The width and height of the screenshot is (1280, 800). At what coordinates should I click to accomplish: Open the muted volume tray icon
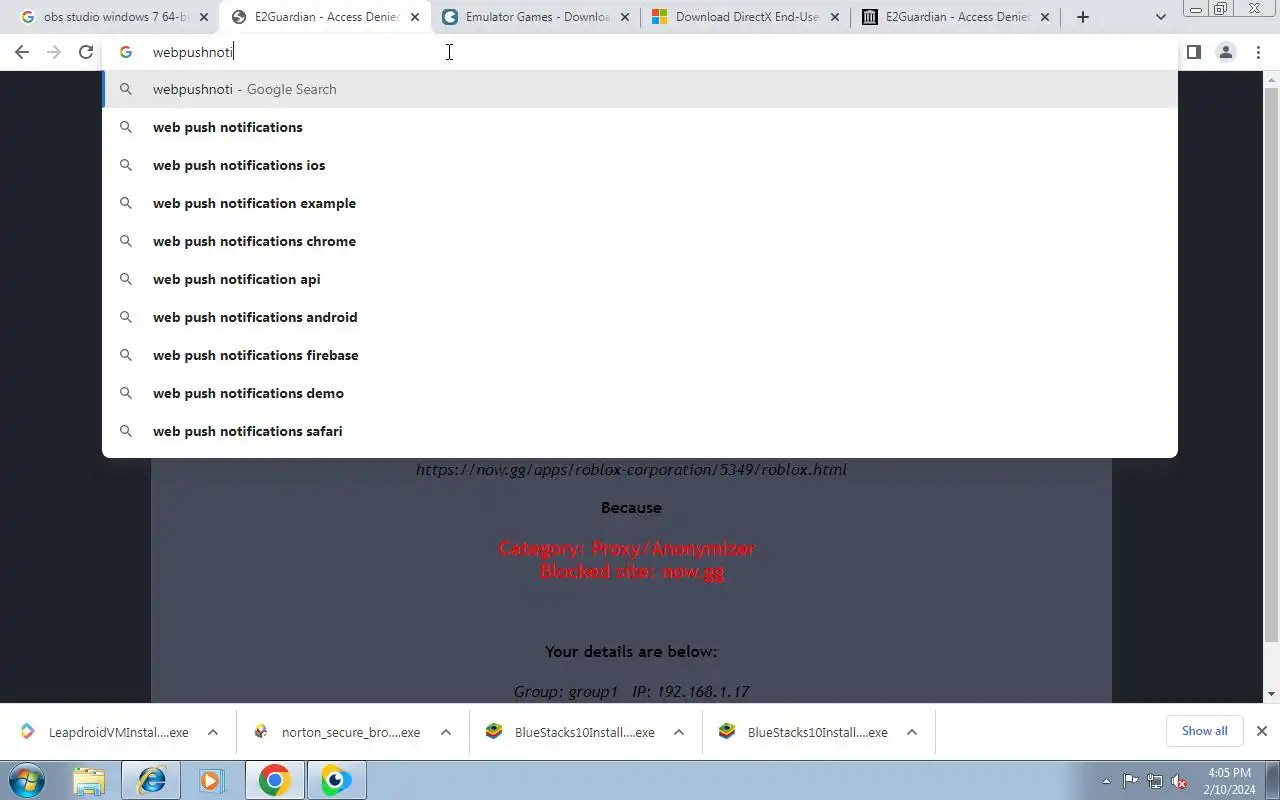pyautogui.click(x=1179, y=781)
